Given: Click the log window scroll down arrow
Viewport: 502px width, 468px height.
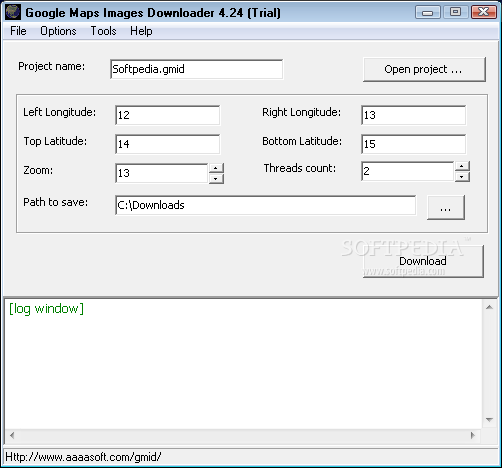Looking at the screenshot, I should [489, 420].
